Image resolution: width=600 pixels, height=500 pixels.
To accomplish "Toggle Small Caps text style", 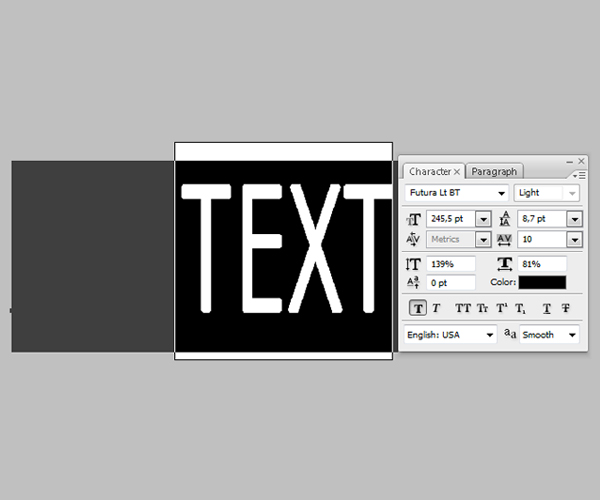I will pos(482,308).
